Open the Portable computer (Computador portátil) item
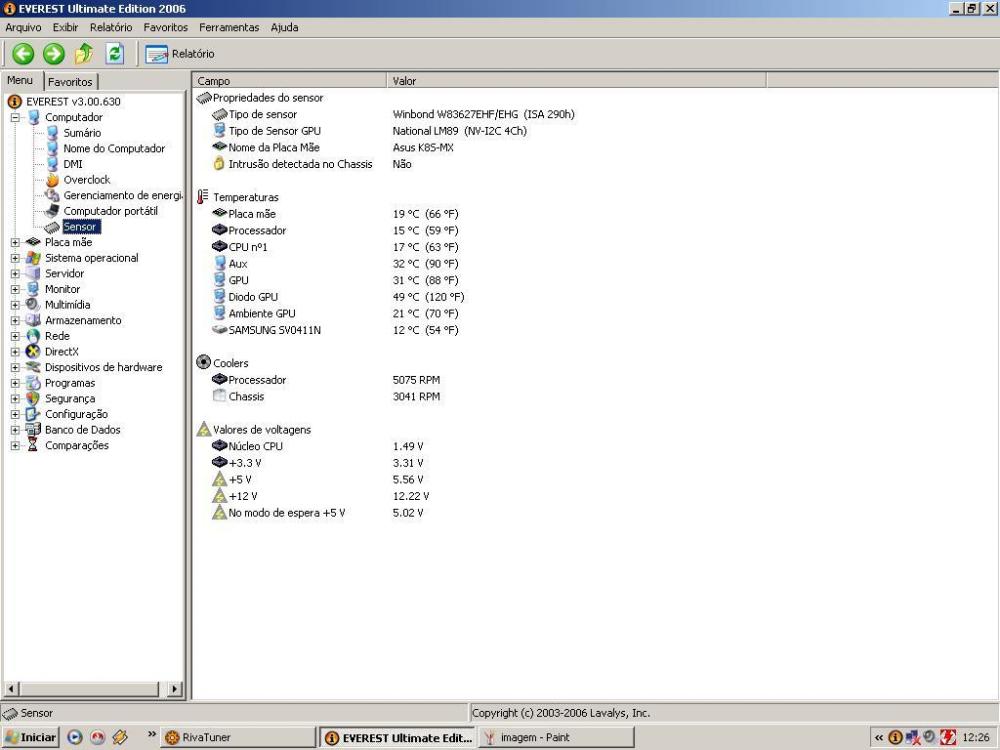This screenshot has width=1000, height=750. coord(110,211)
